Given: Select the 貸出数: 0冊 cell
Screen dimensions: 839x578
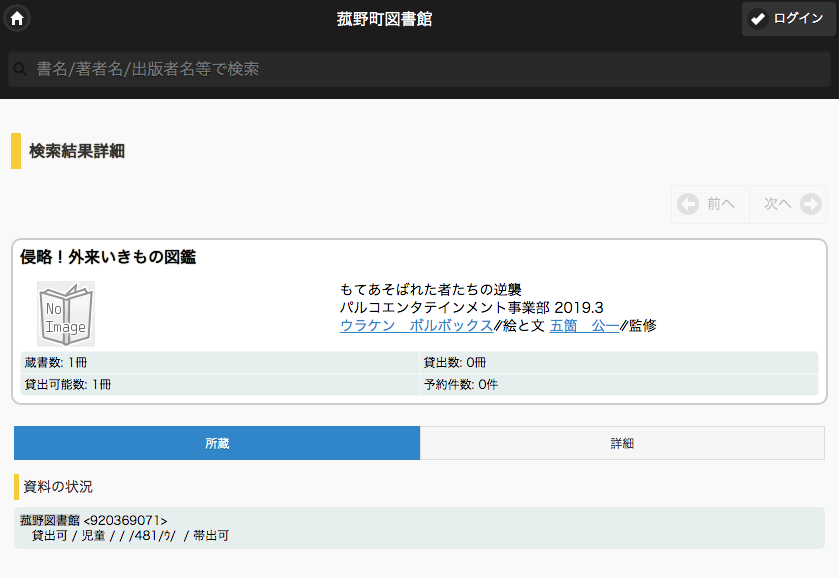Looking at the screenshot, I should pos(619,362).
